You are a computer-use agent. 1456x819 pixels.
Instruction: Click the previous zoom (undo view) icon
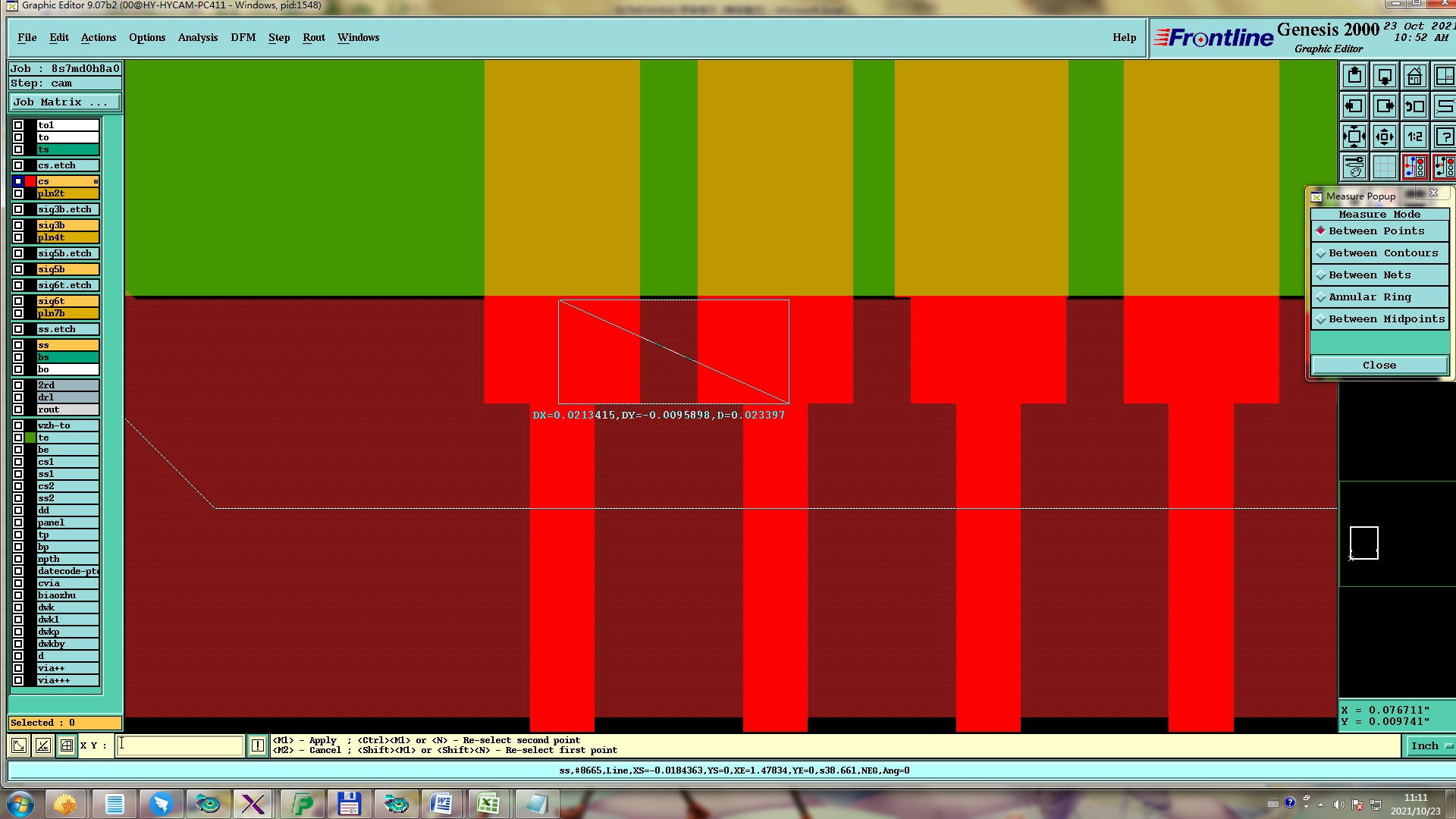coord(1414,106)
